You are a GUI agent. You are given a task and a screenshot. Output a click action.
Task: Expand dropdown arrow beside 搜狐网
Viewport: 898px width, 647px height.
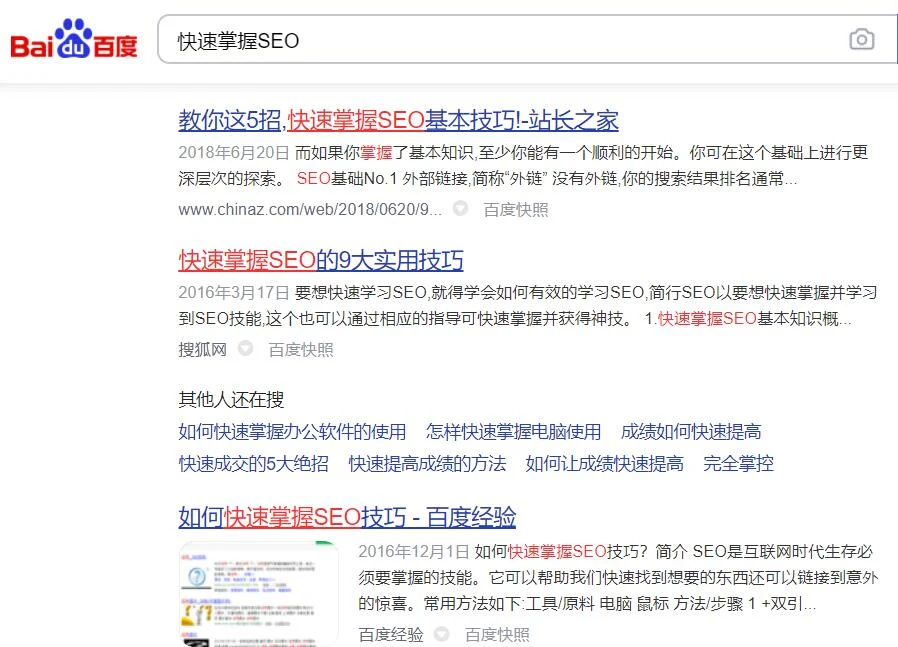(245, 348)
